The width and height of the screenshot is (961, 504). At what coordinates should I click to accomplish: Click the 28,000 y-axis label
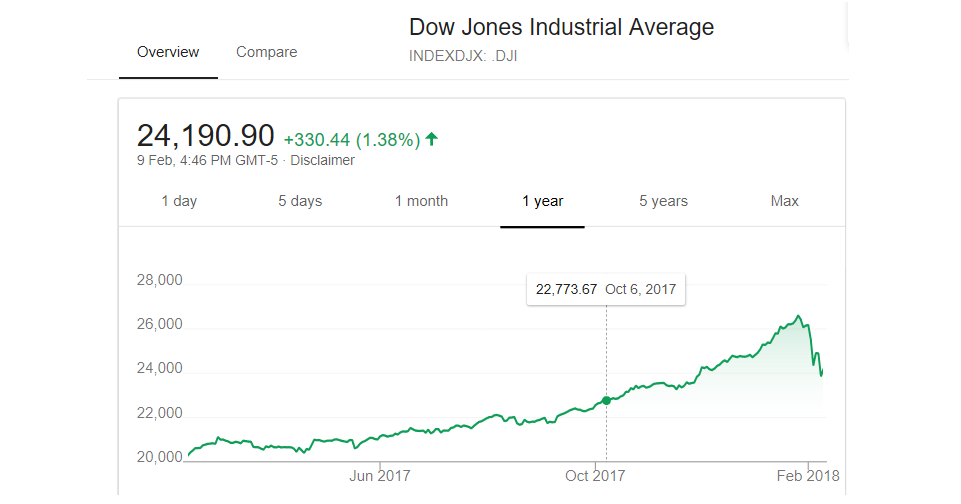pos(159,280)
